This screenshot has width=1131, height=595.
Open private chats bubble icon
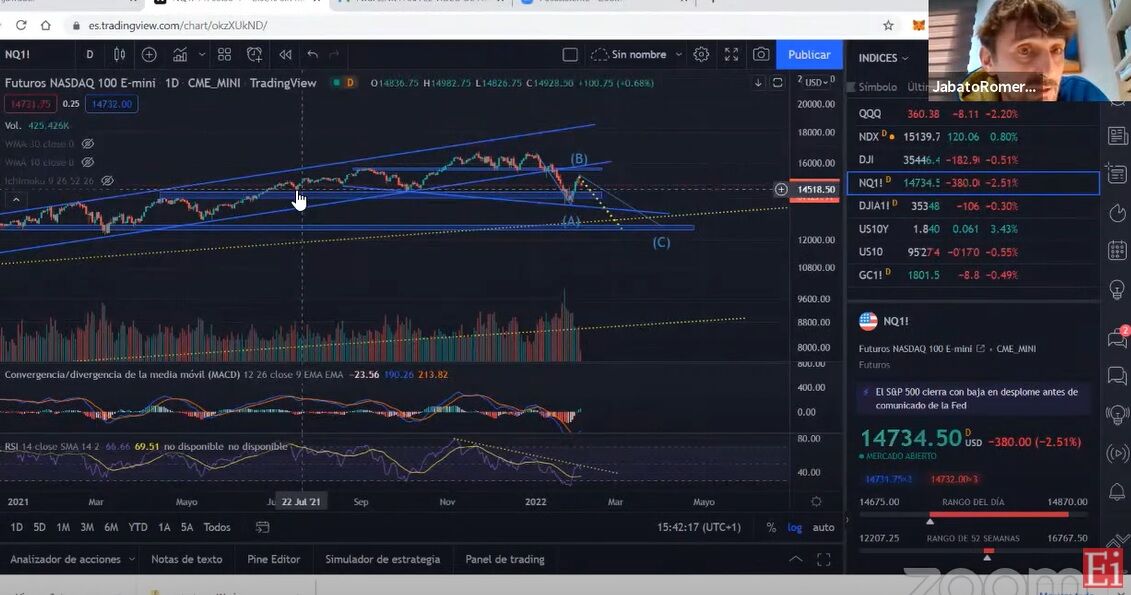[x=1117, y=375]
